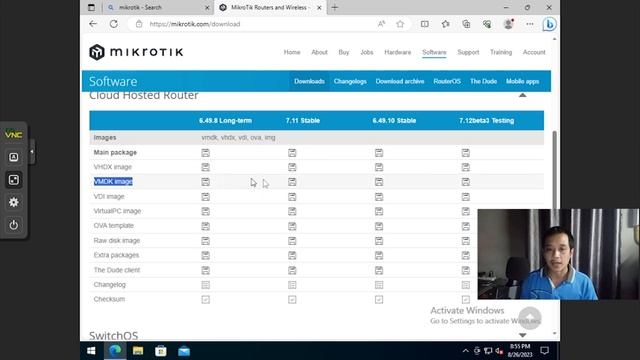Open the Downloads tab
Image resolution: width=640 pixels, height=360 pixels.
coord(309,81)
